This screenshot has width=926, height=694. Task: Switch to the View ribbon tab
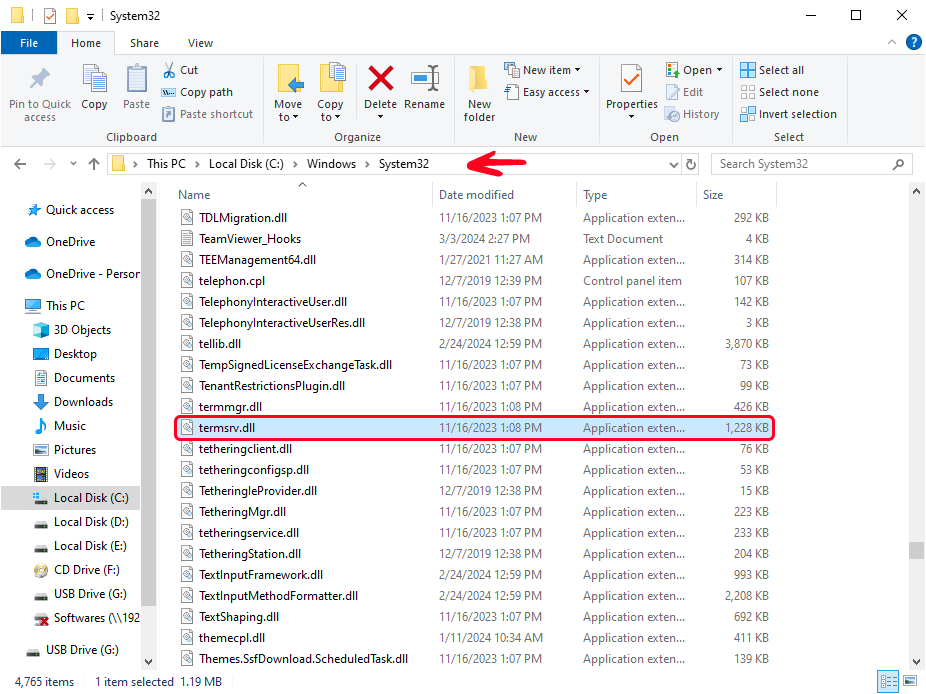pos(200,43)
